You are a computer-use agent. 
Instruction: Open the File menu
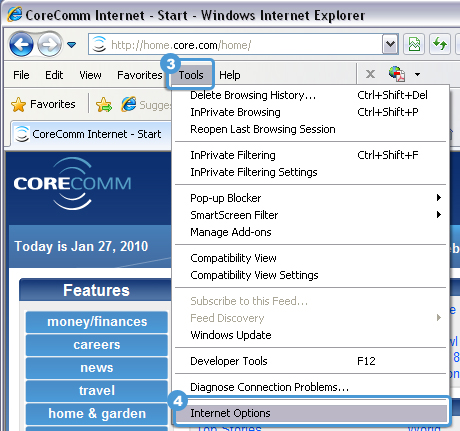(x=21, y=75)
